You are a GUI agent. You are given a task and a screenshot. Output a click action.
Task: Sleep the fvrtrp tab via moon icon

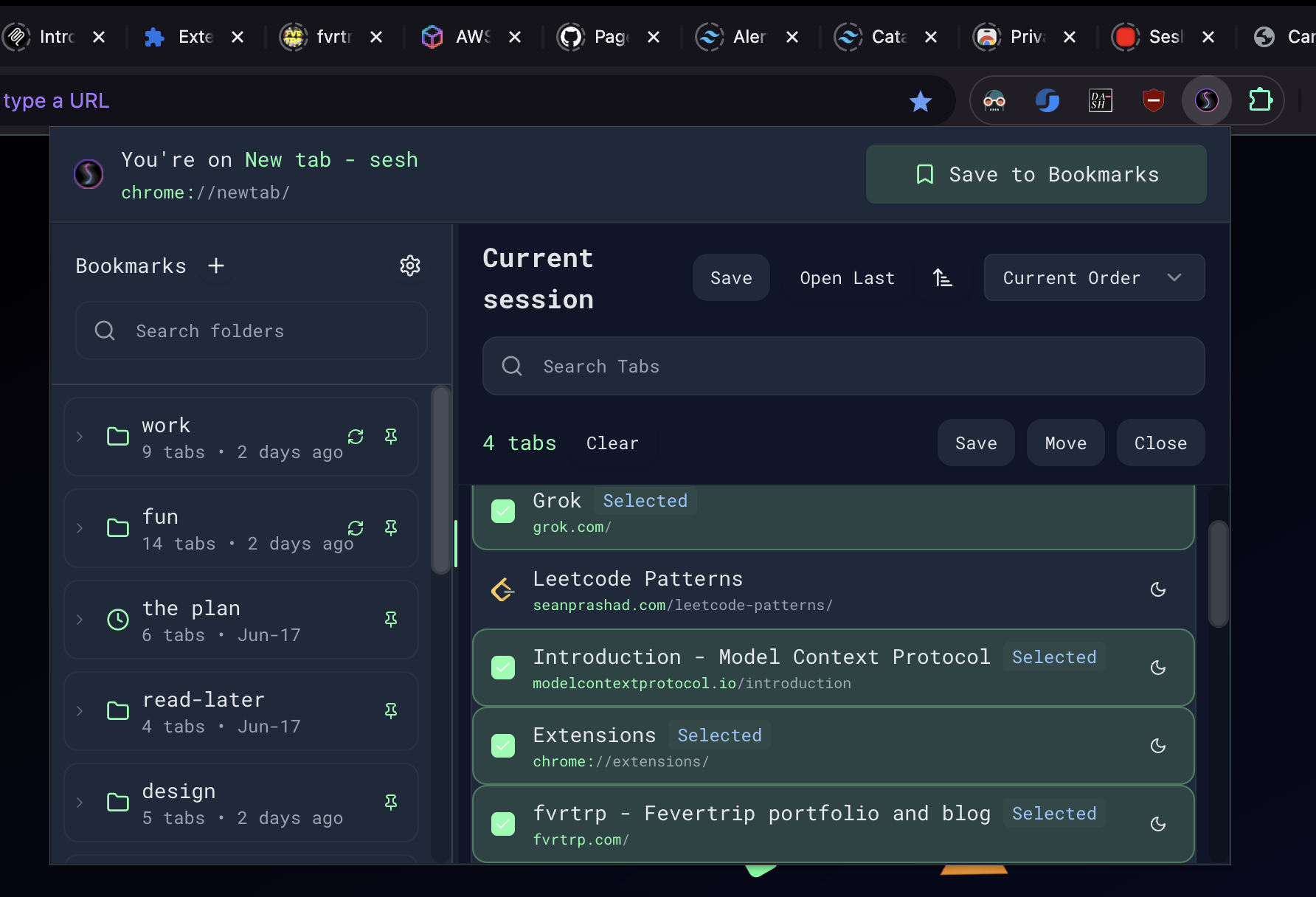[x=1158, y=824]
